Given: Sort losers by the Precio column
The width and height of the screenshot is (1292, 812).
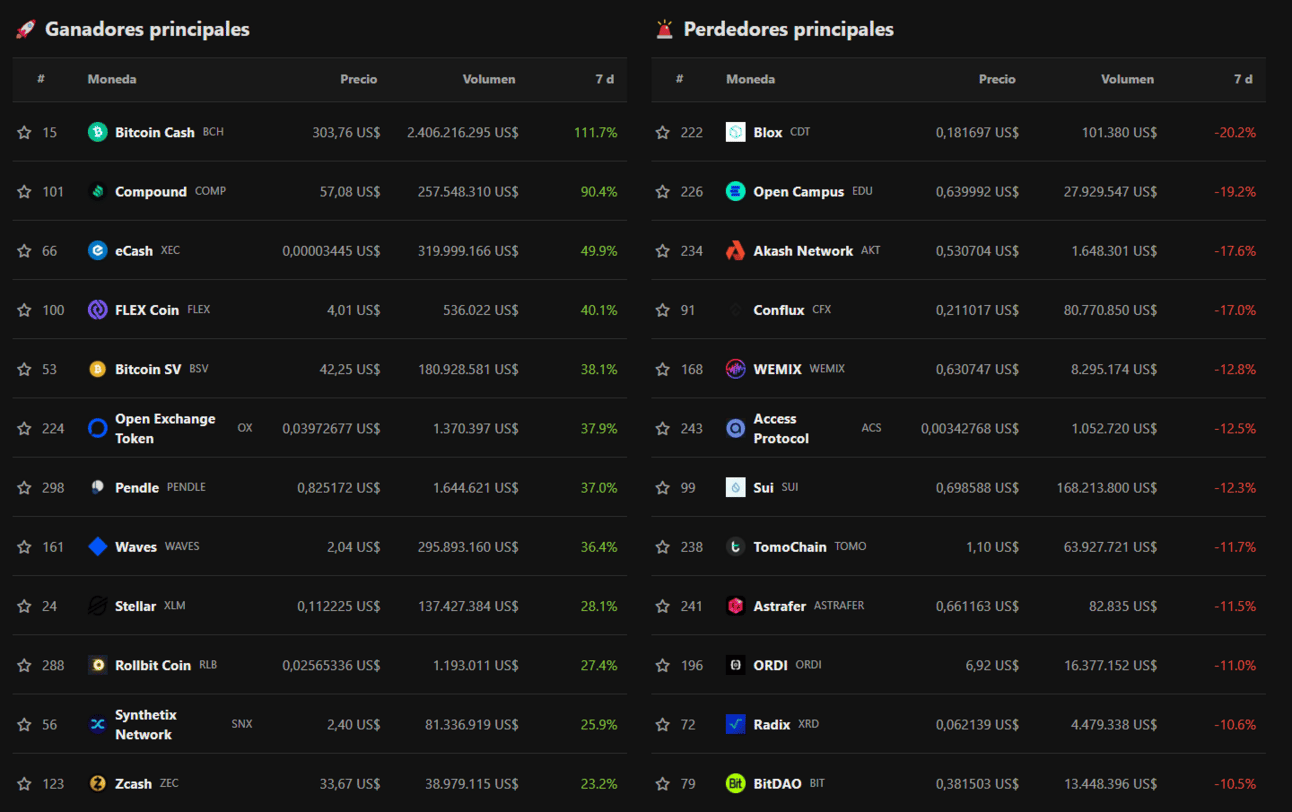Looking at the screenshot, I should 997,79.
